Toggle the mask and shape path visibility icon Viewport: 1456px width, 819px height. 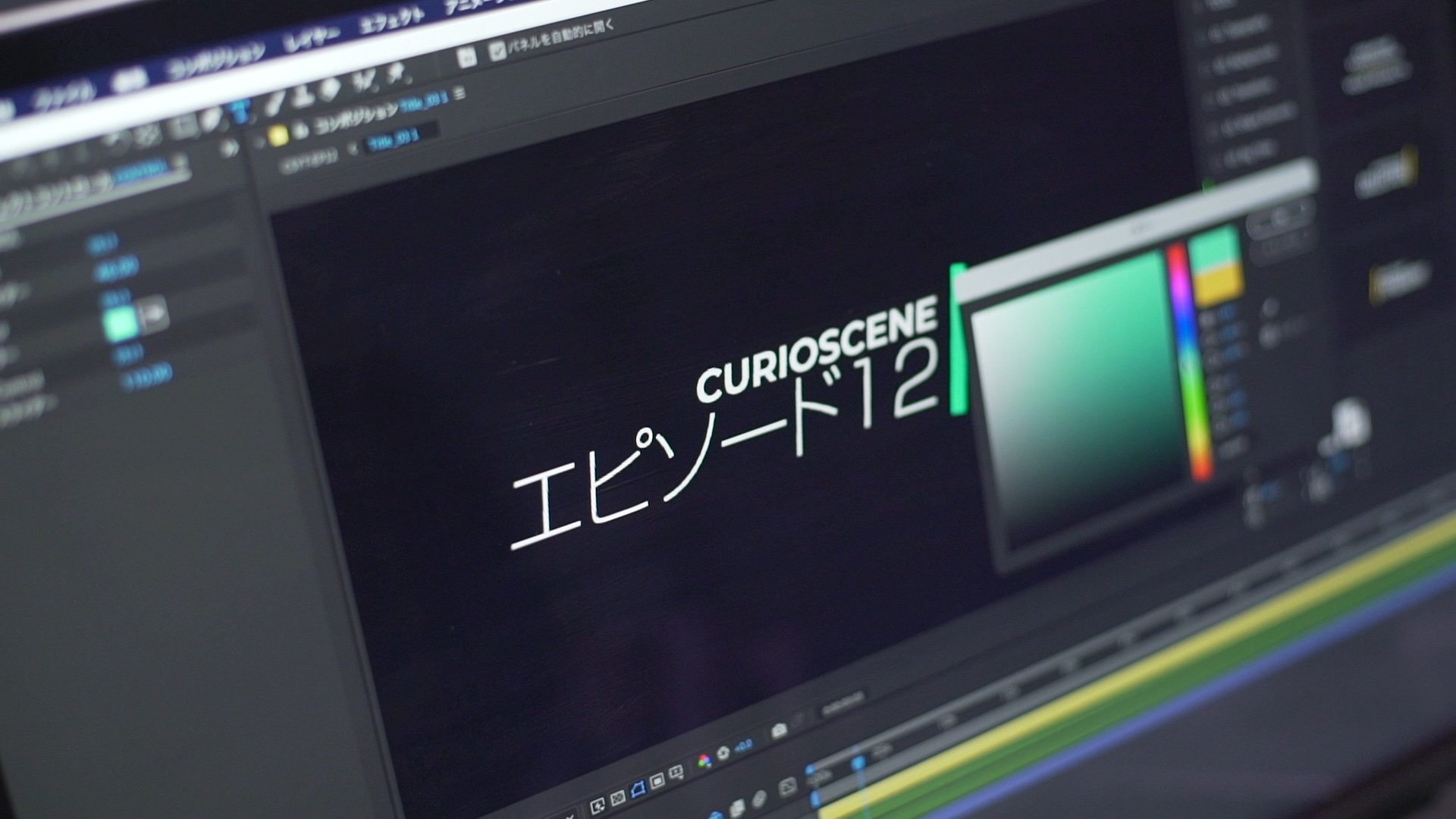[638, 790]
